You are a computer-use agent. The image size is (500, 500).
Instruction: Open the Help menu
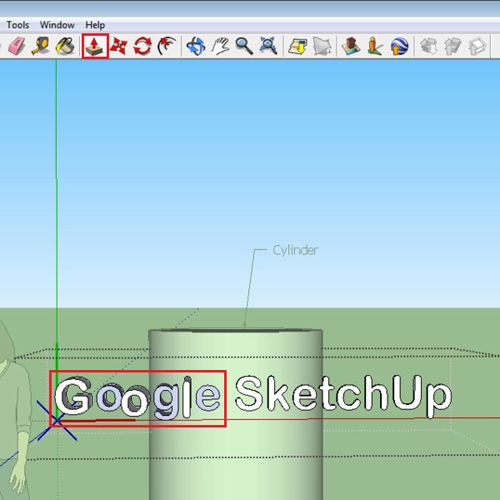(95, 25)
